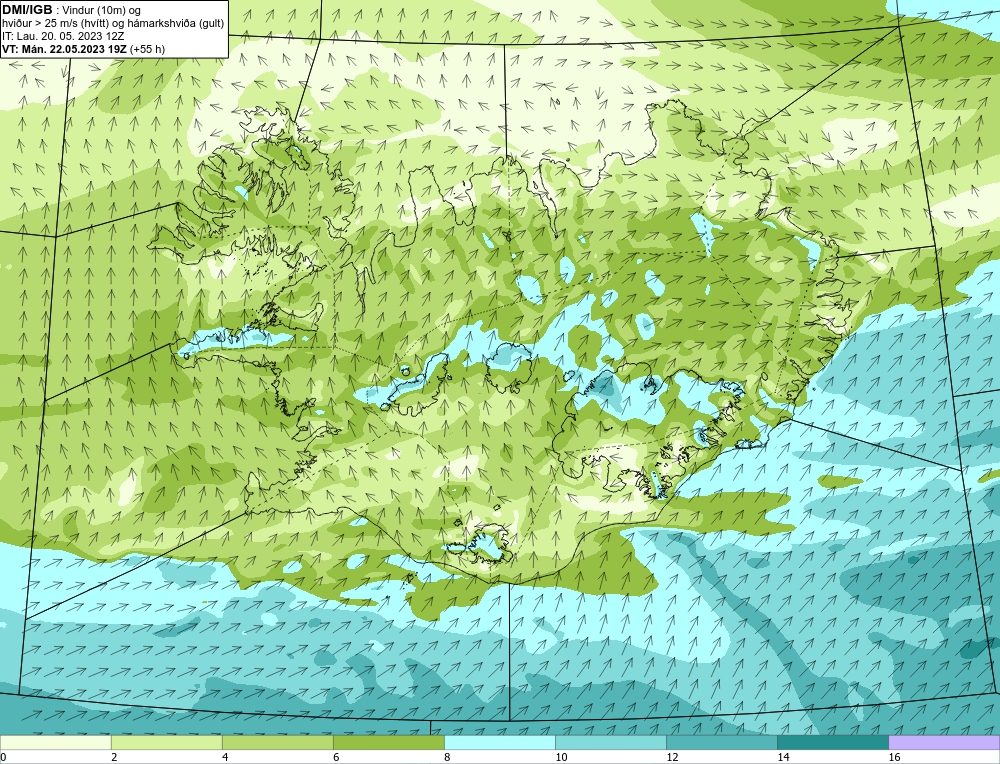Click the 8–10 m/s light cyan legend swatch
1000x764 pixels.
(500, 743)
